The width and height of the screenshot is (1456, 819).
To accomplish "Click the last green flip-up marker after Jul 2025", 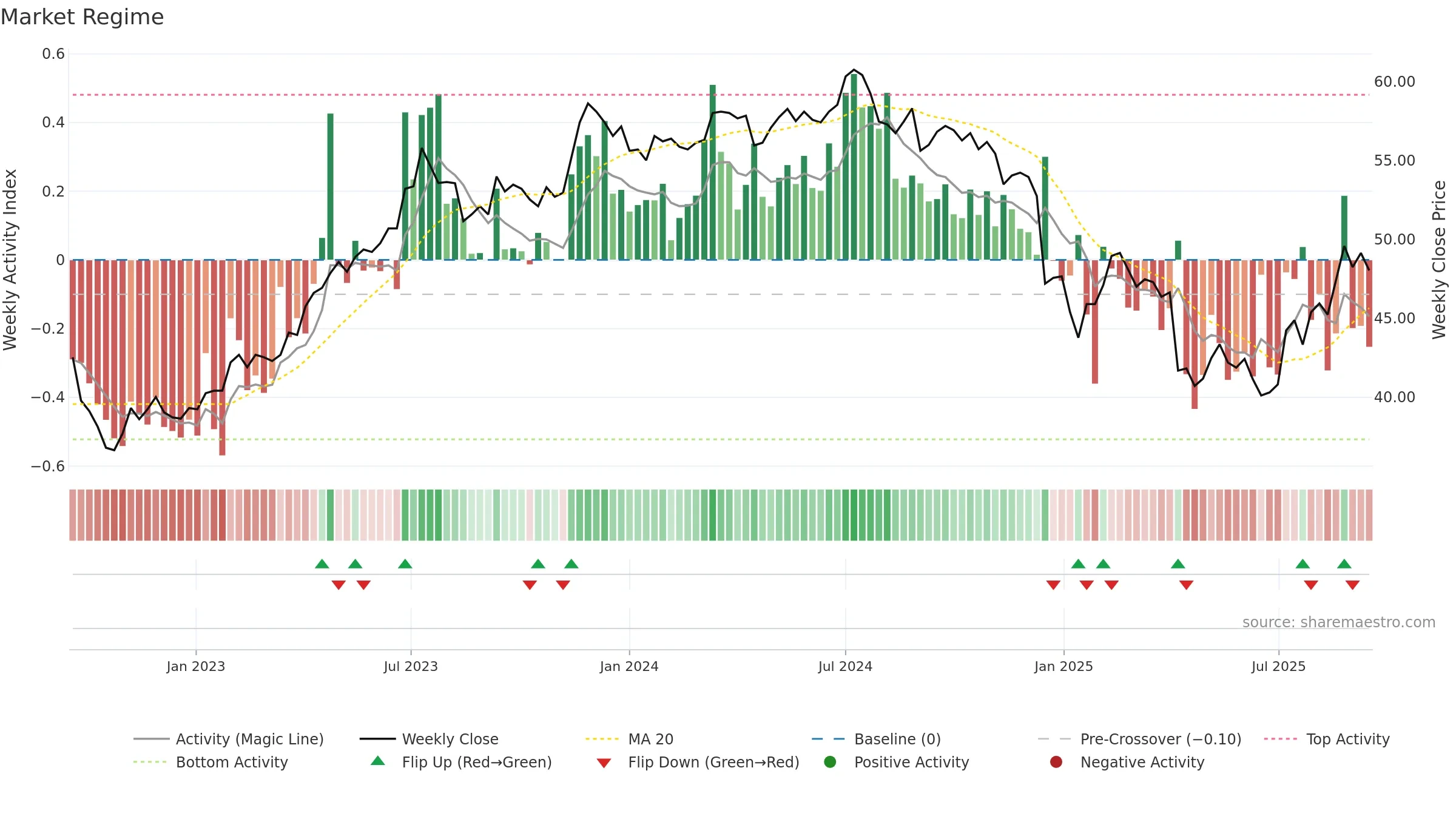I will pyautogui.click(x=1344, y=564).
